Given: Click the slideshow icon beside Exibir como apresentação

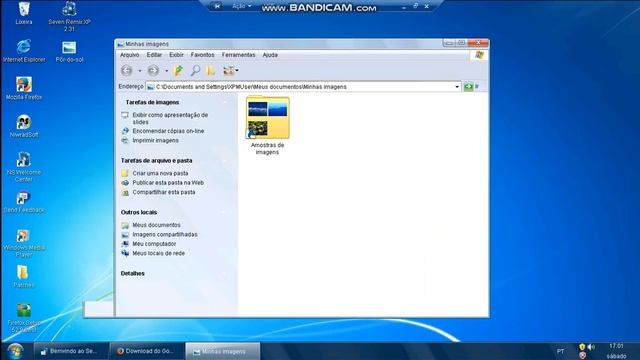Looking at the screenshot, I should (x=125, y=116).
